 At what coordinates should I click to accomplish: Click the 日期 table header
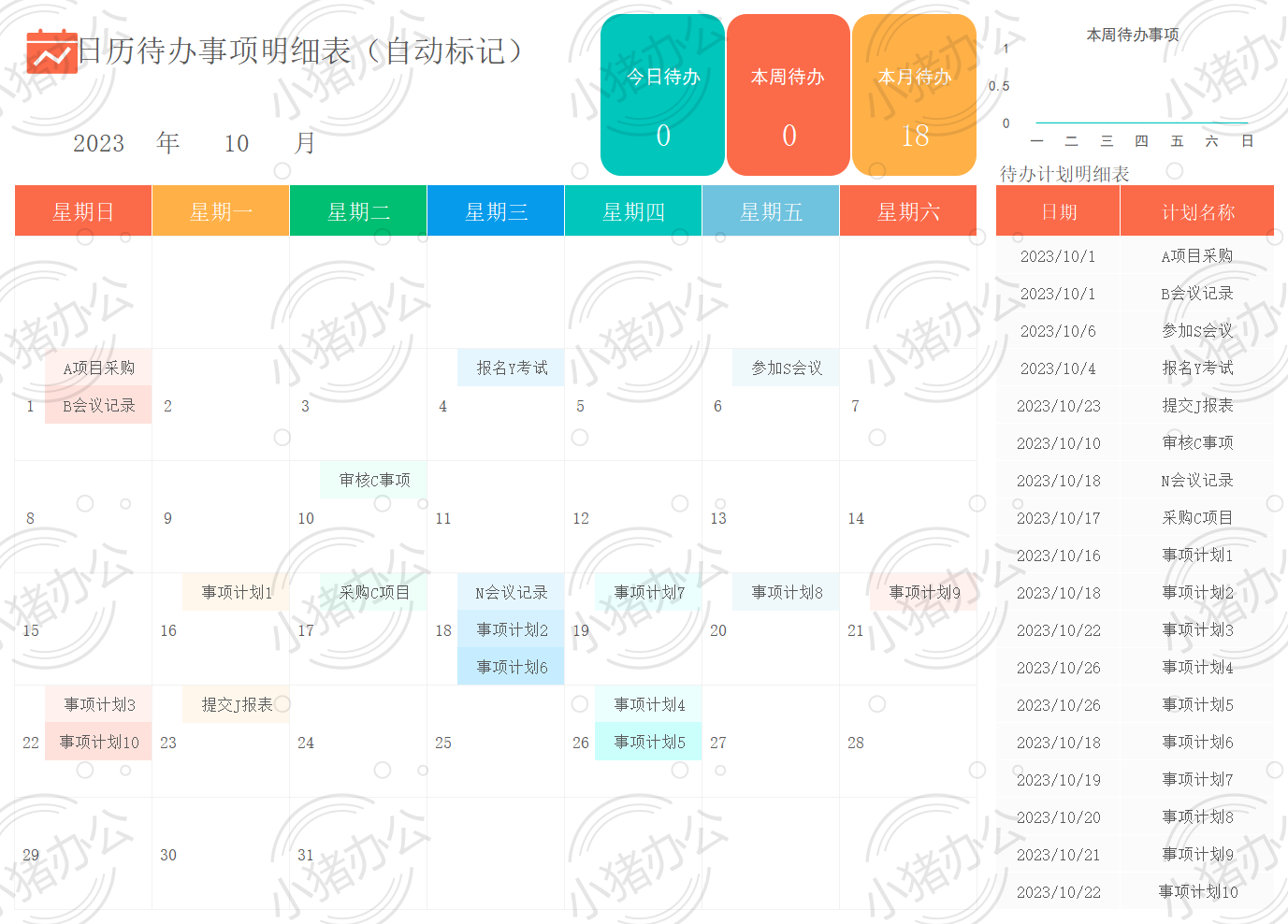[x=1058, y=211]
